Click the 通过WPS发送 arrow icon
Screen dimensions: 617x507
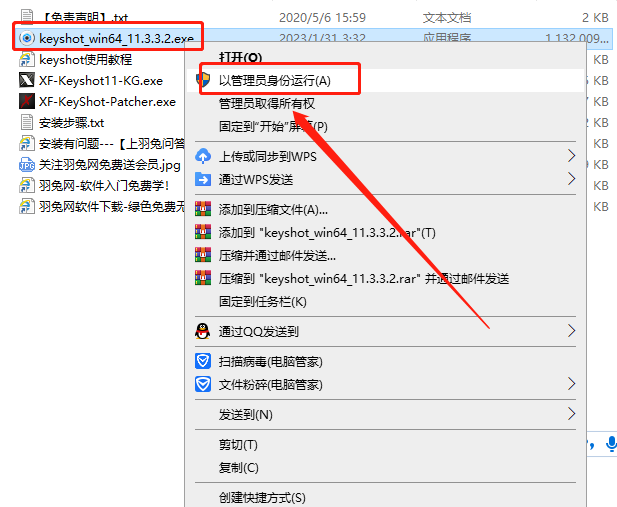point(203,179)
